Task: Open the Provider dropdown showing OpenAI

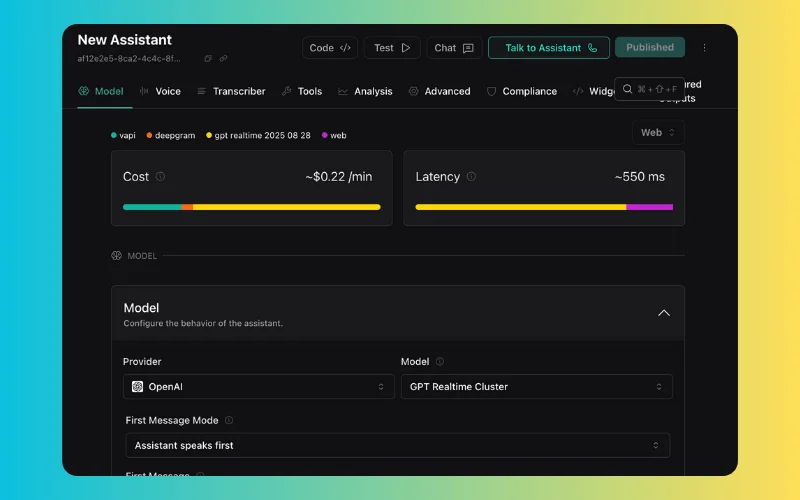Action: [x=258, y=387]
